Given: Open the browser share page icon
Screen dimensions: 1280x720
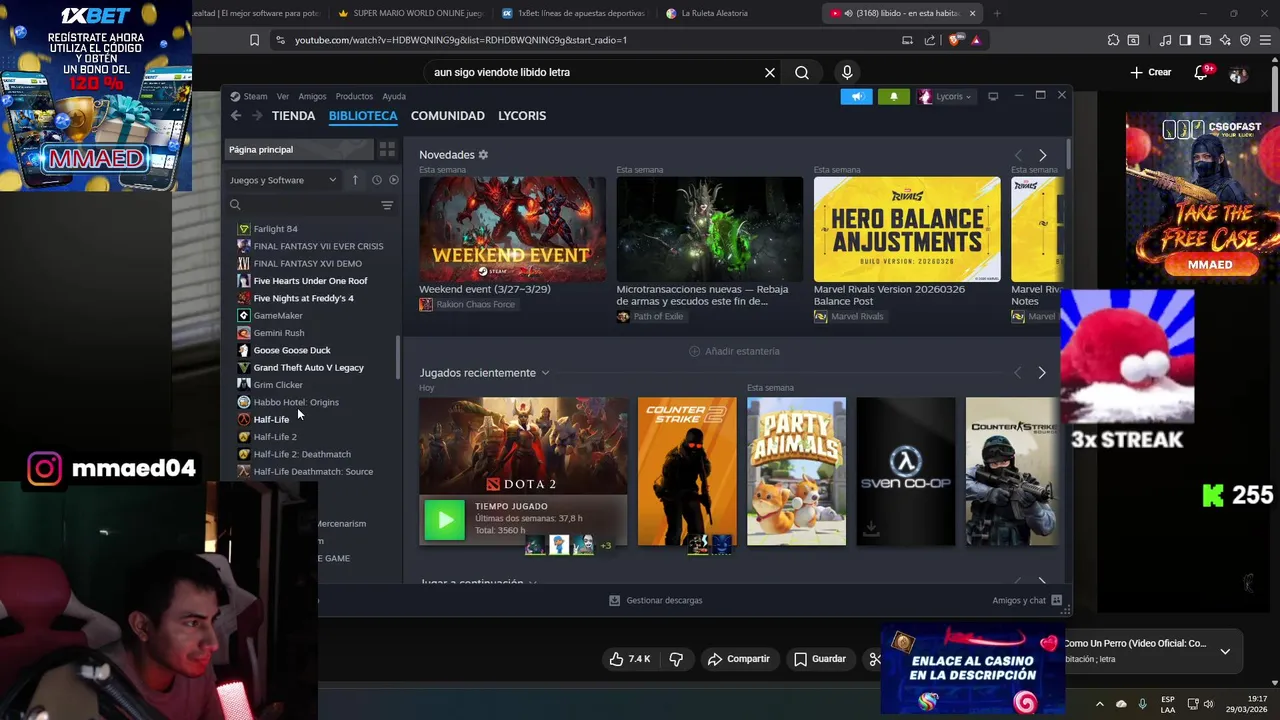Looking at the screenshot, I should (930, 40).
